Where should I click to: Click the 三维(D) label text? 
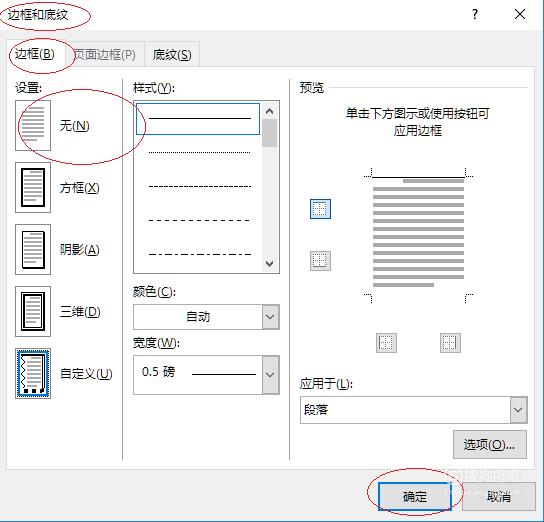click(x=80, y=311)
